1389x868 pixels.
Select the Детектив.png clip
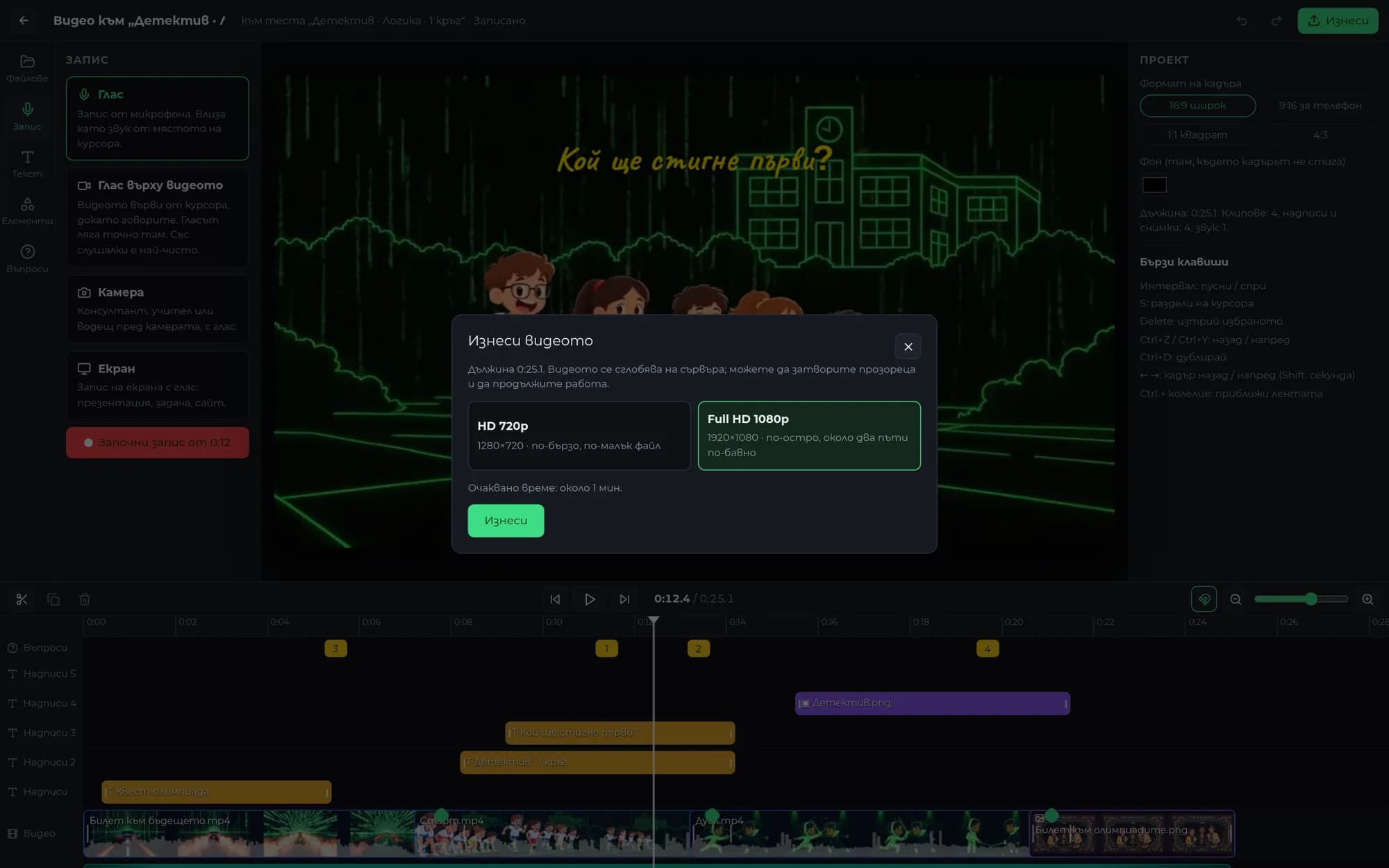pyautogui.click(x=932, y=703)
